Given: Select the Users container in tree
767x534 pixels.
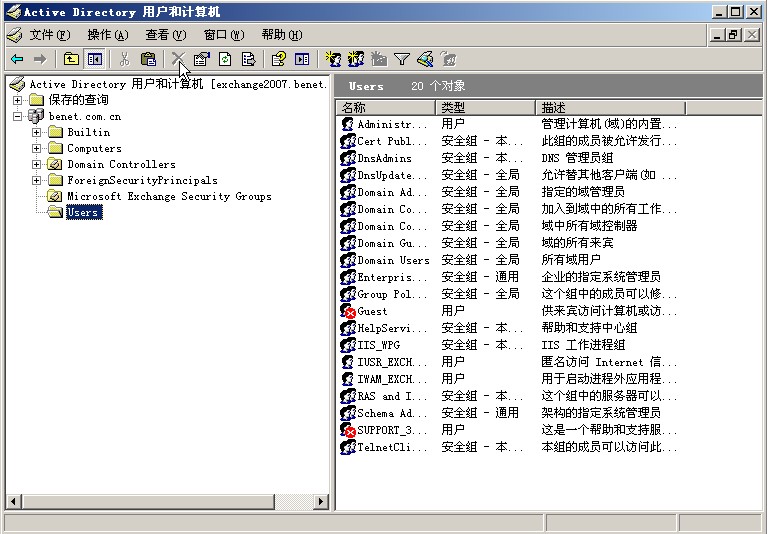Looking at the screenshot, I should coord(83,212).
